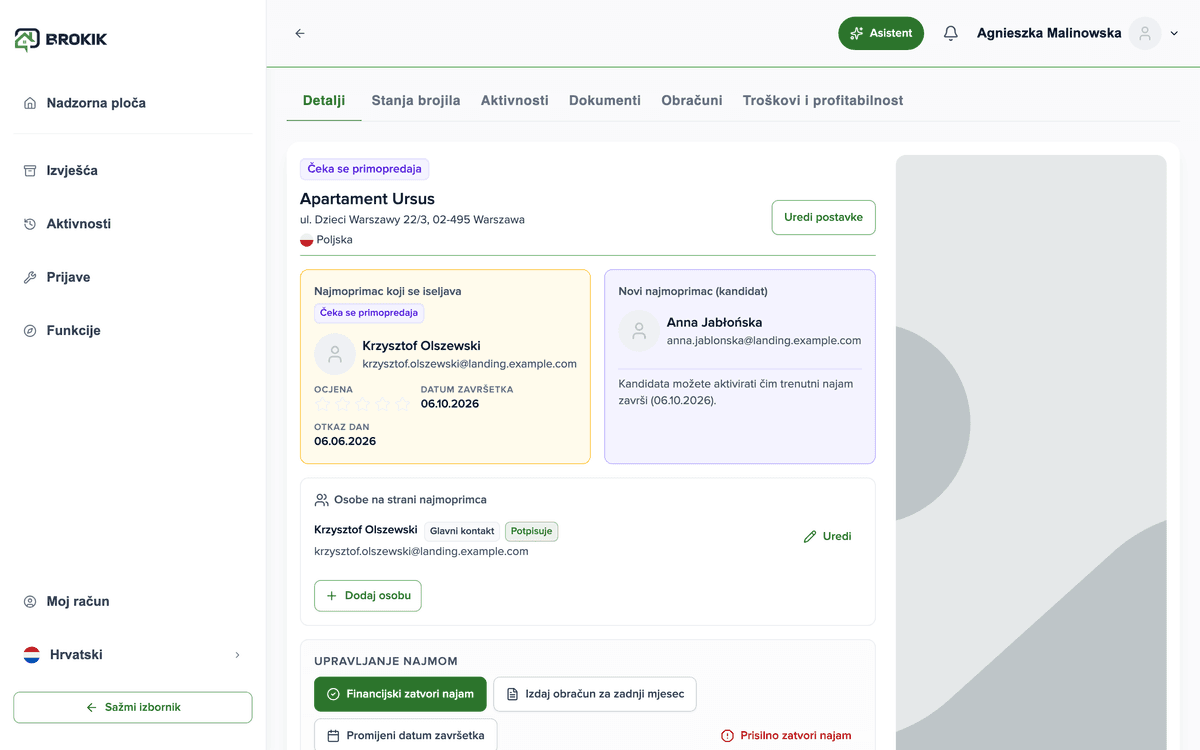Click the Brokik logo
The image size is (1200, 750).
[x=61, y=39]
